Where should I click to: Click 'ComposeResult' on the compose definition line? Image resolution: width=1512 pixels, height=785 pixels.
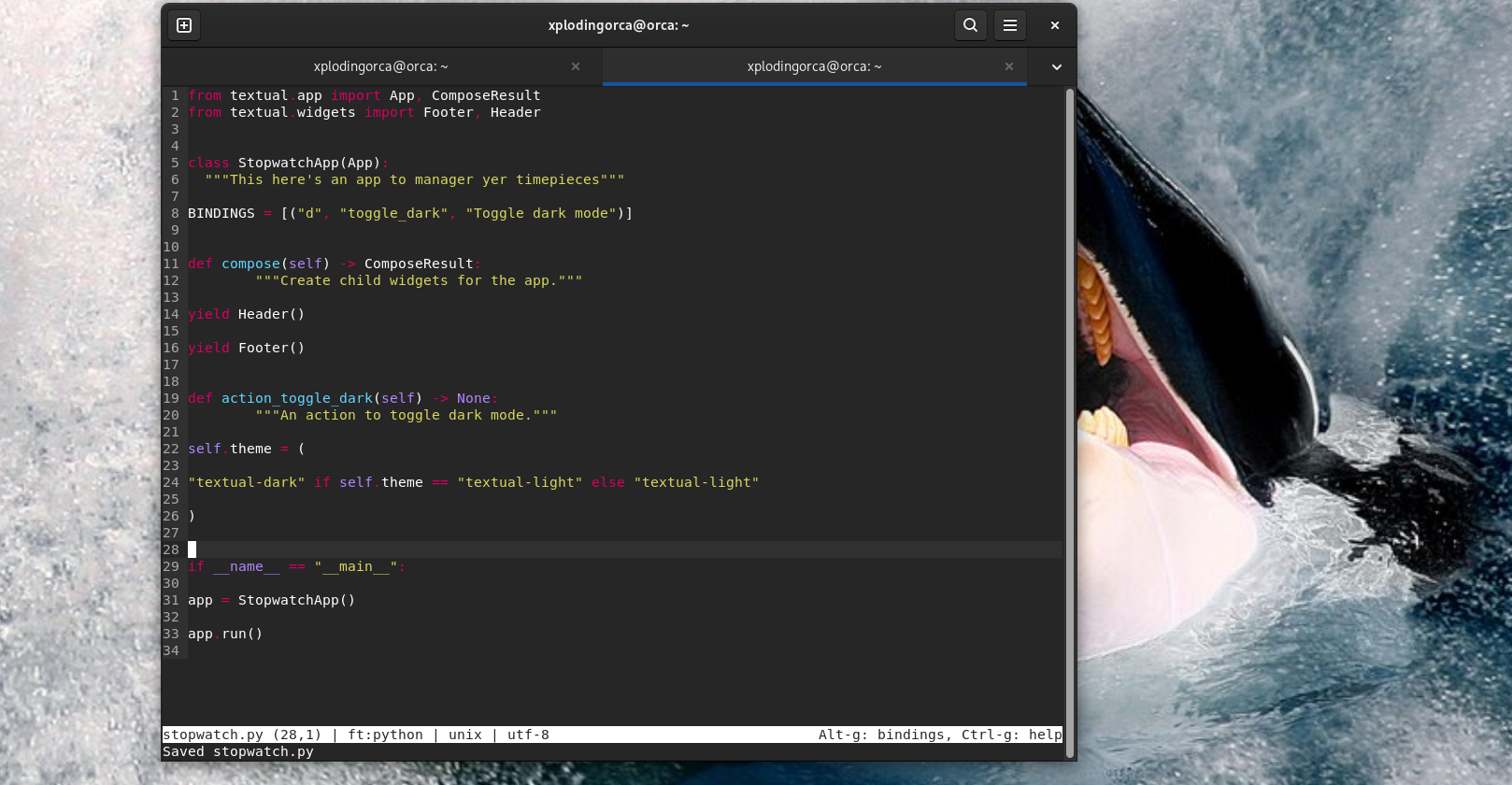pyautogui.click(x=419, y=264)
